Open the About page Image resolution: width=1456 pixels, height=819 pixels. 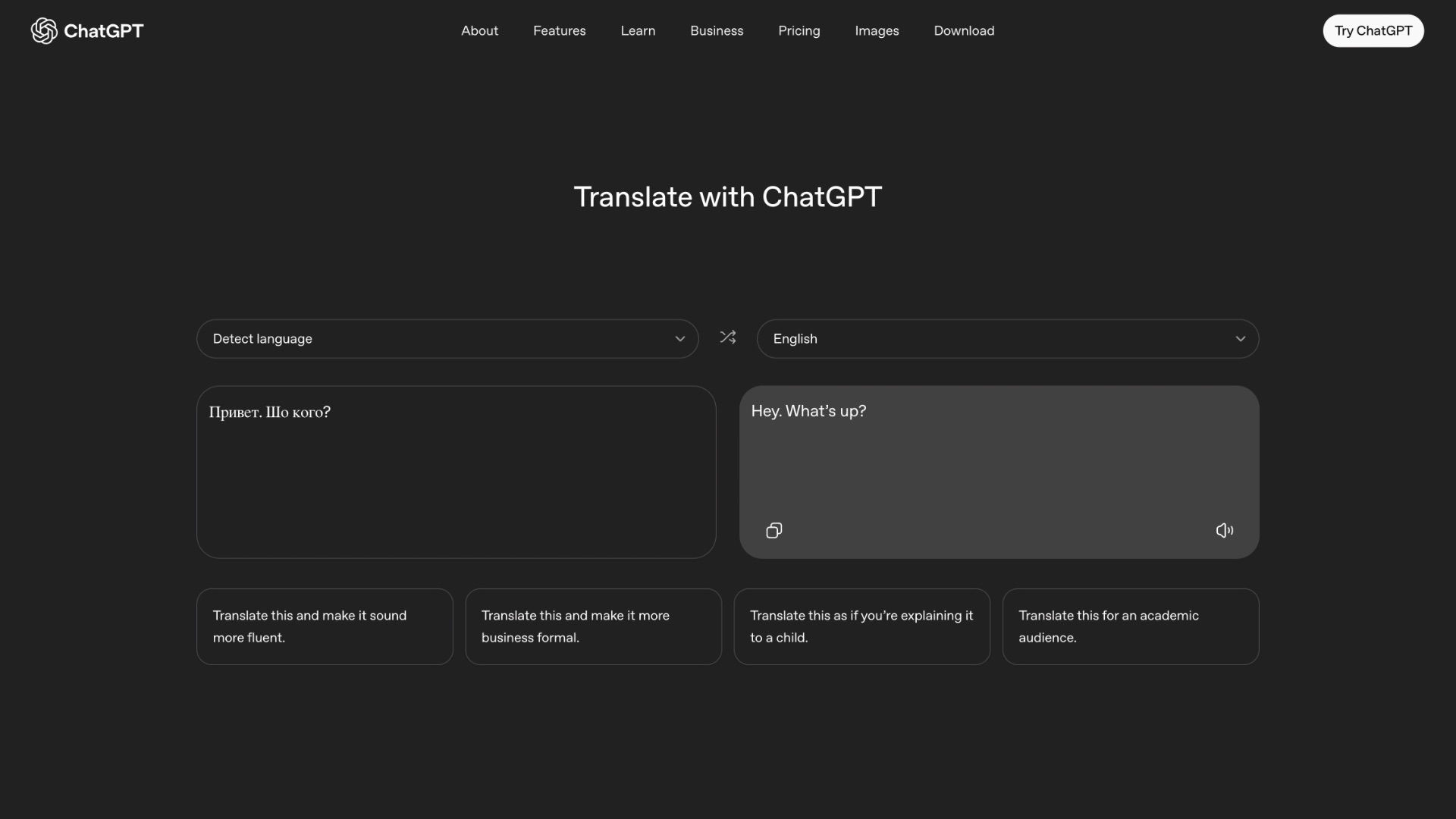coord(479,30)
